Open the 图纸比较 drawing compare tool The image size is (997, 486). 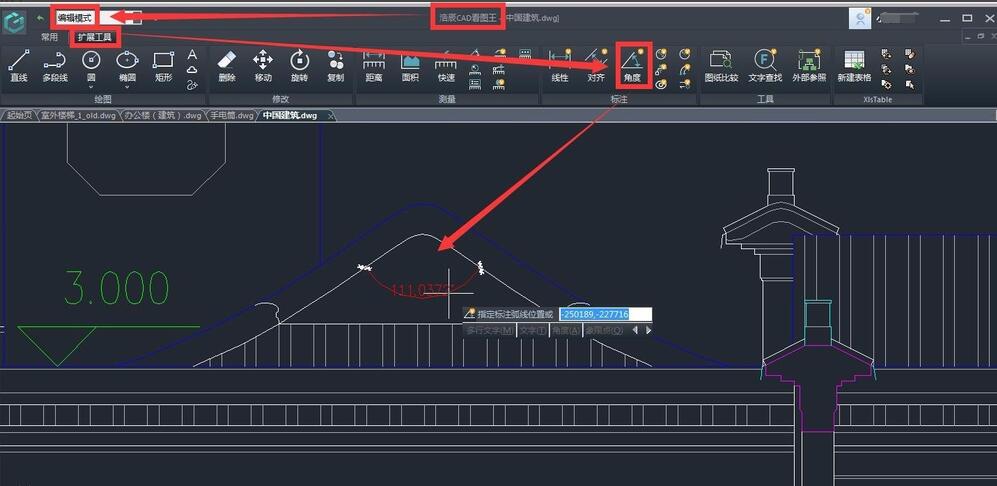[x=721, y=65]
